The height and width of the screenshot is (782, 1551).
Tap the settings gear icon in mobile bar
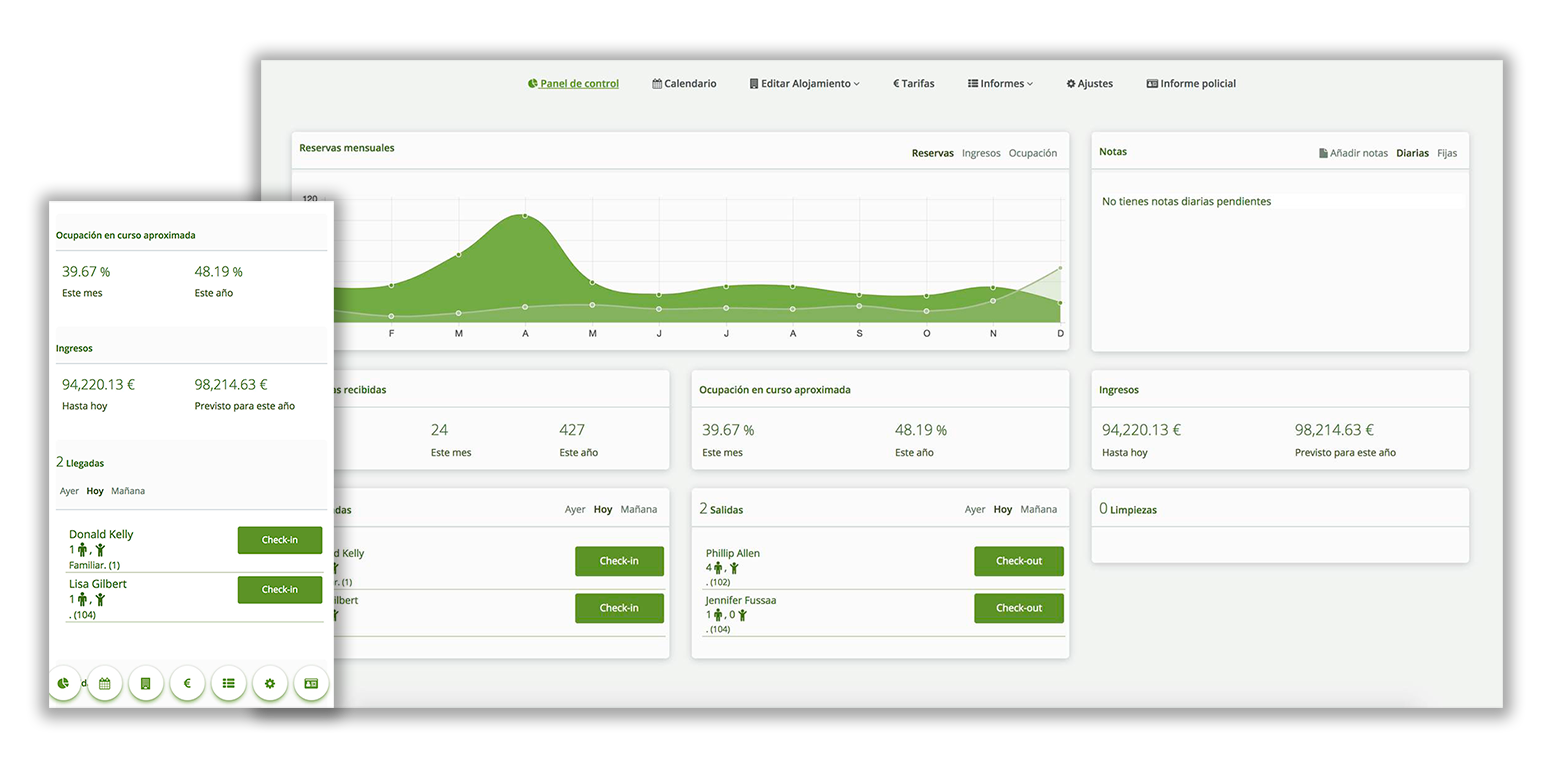pyautogui.click(x=270, y=684)
